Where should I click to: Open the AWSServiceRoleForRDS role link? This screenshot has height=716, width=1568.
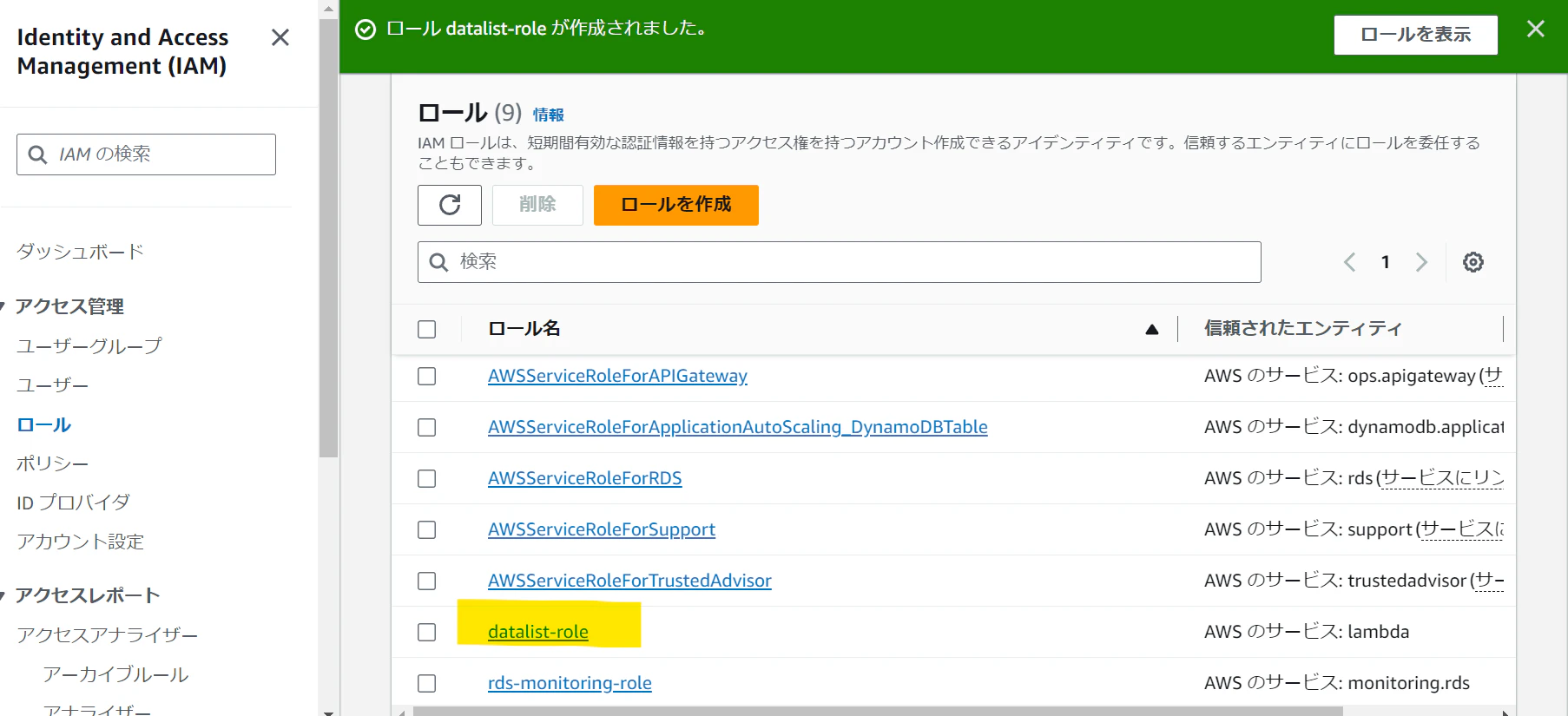pyautogui.click(x=584, y=478)
